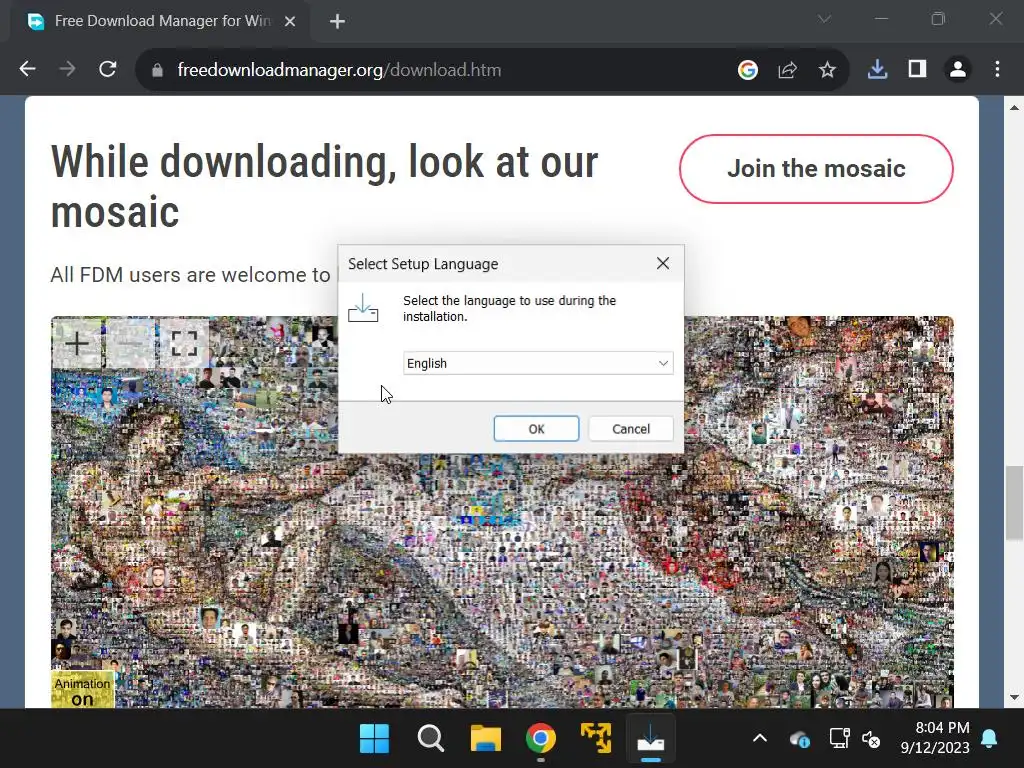
Task: Zoom in on the mosaic
Action: (x=77, y=343)
